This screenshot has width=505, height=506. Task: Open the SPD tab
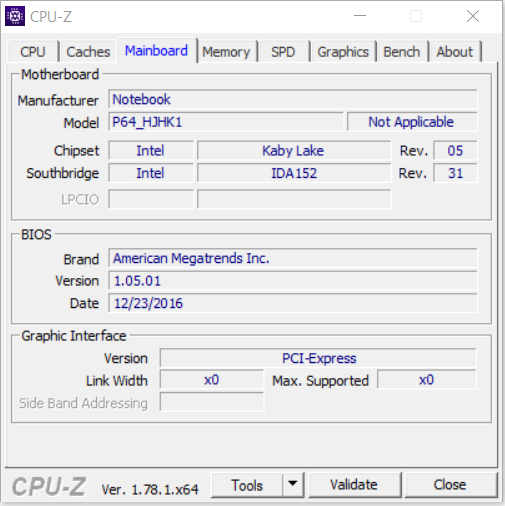(283, 52)
